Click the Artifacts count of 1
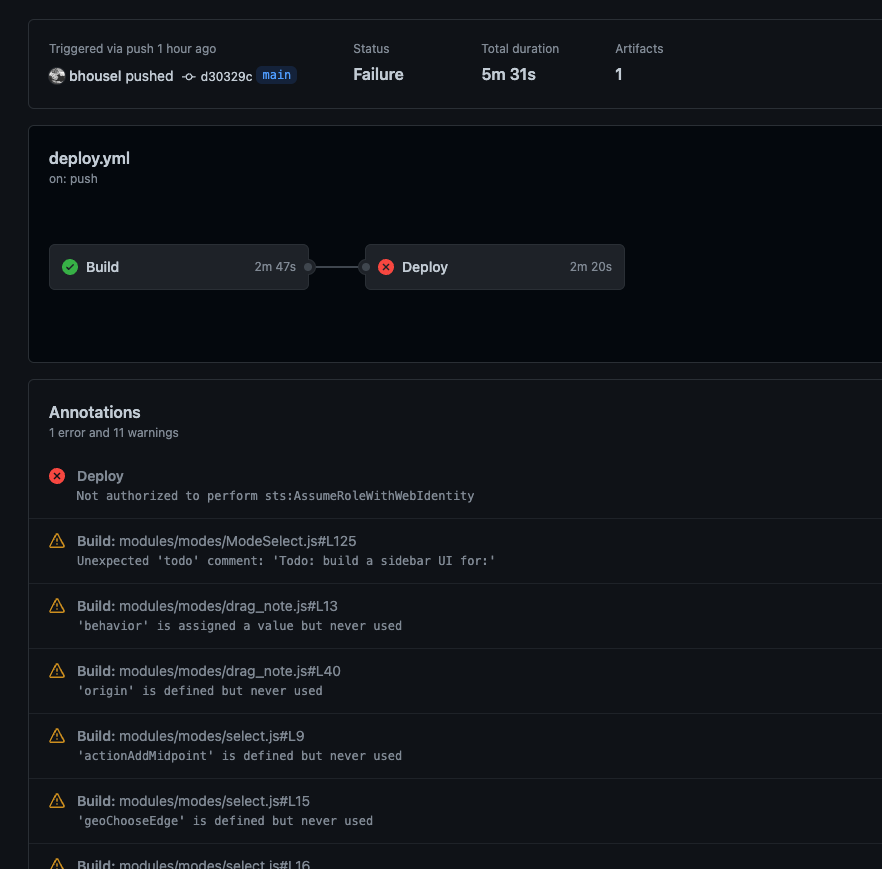This screenshot has width=882, height=869. click(618, 74)
